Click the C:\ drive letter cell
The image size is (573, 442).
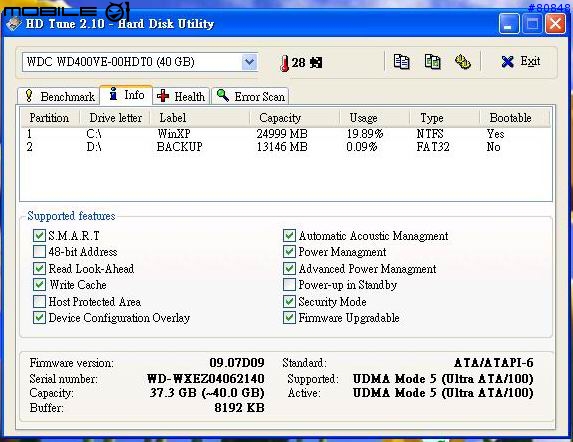pyautogui.click(x=94, y=134)
